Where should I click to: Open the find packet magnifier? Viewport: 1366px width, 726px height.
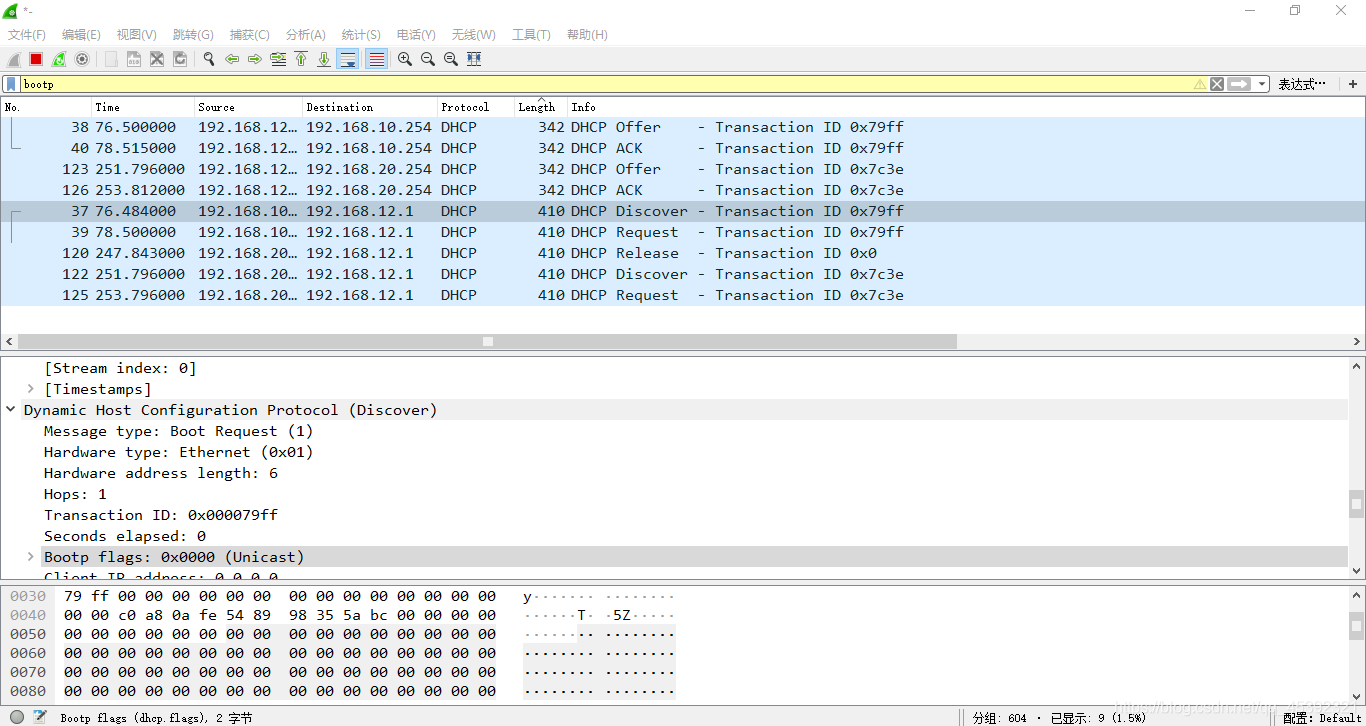pyautogui.click(x=209, y=59)
